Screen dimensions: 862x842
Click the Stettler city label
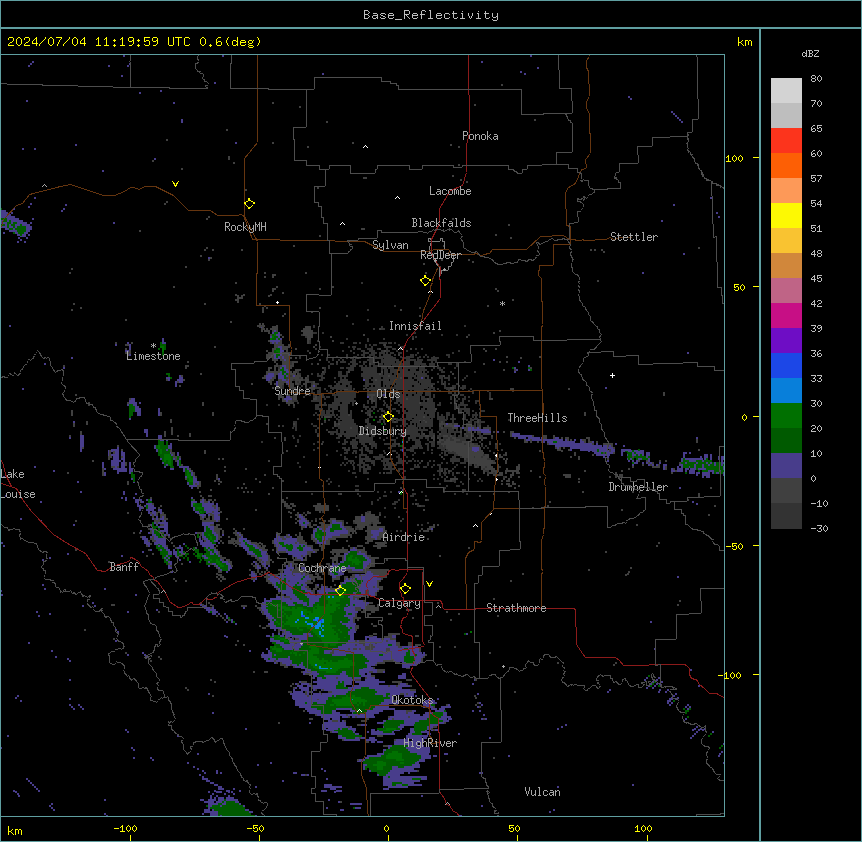[x=633, y=237]
